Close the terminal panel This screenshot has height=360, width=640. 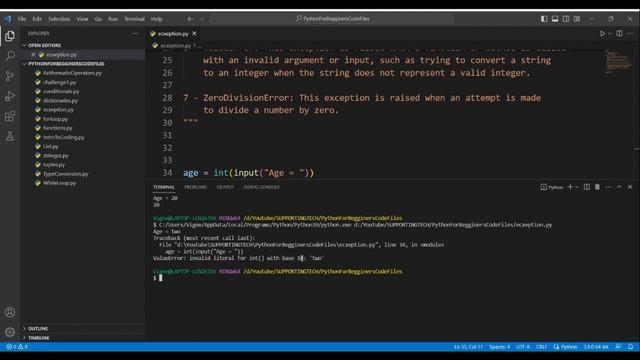630,187
